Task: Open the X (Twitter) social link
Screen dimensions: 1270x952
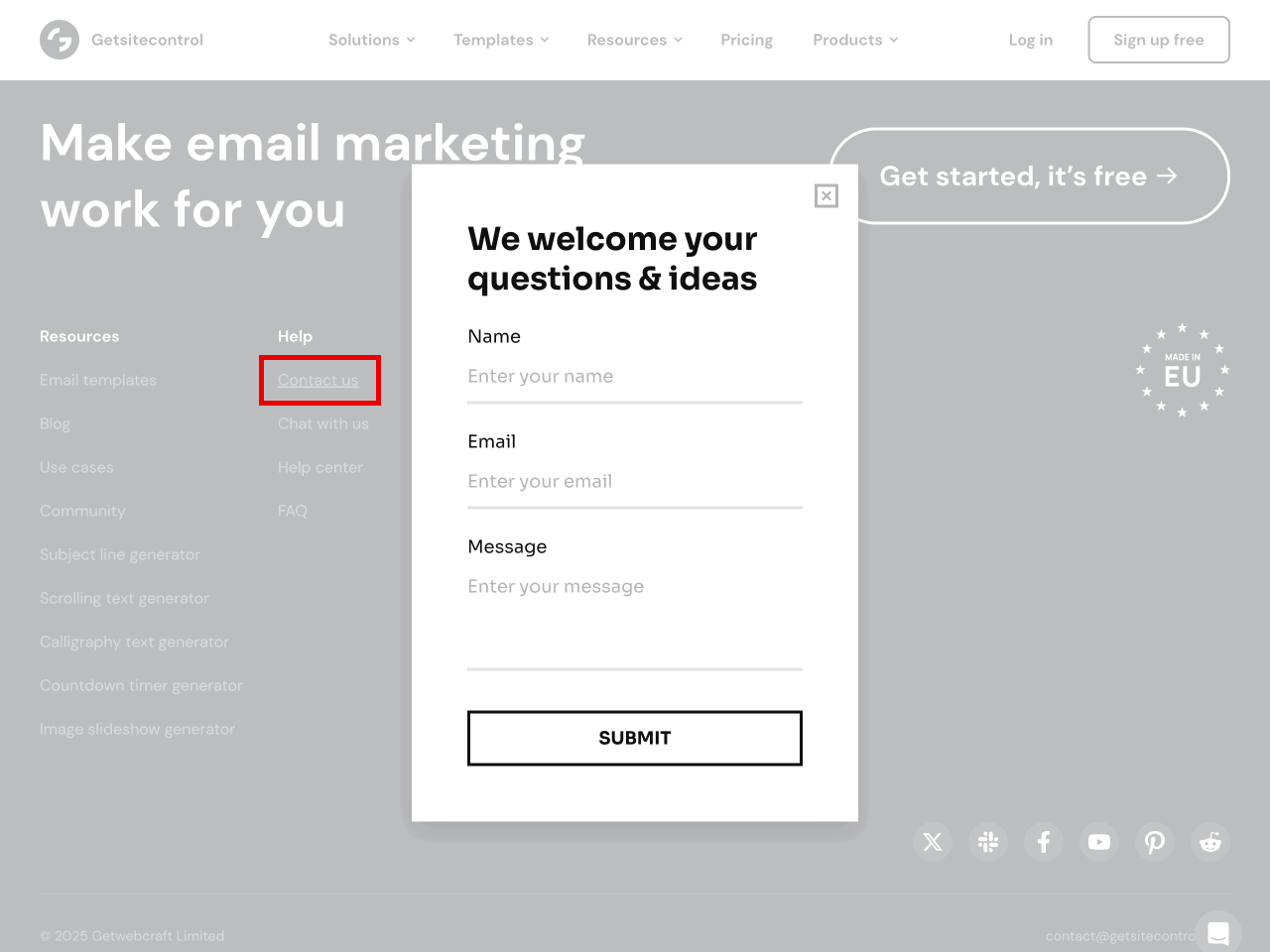Action: click(933, 842)
